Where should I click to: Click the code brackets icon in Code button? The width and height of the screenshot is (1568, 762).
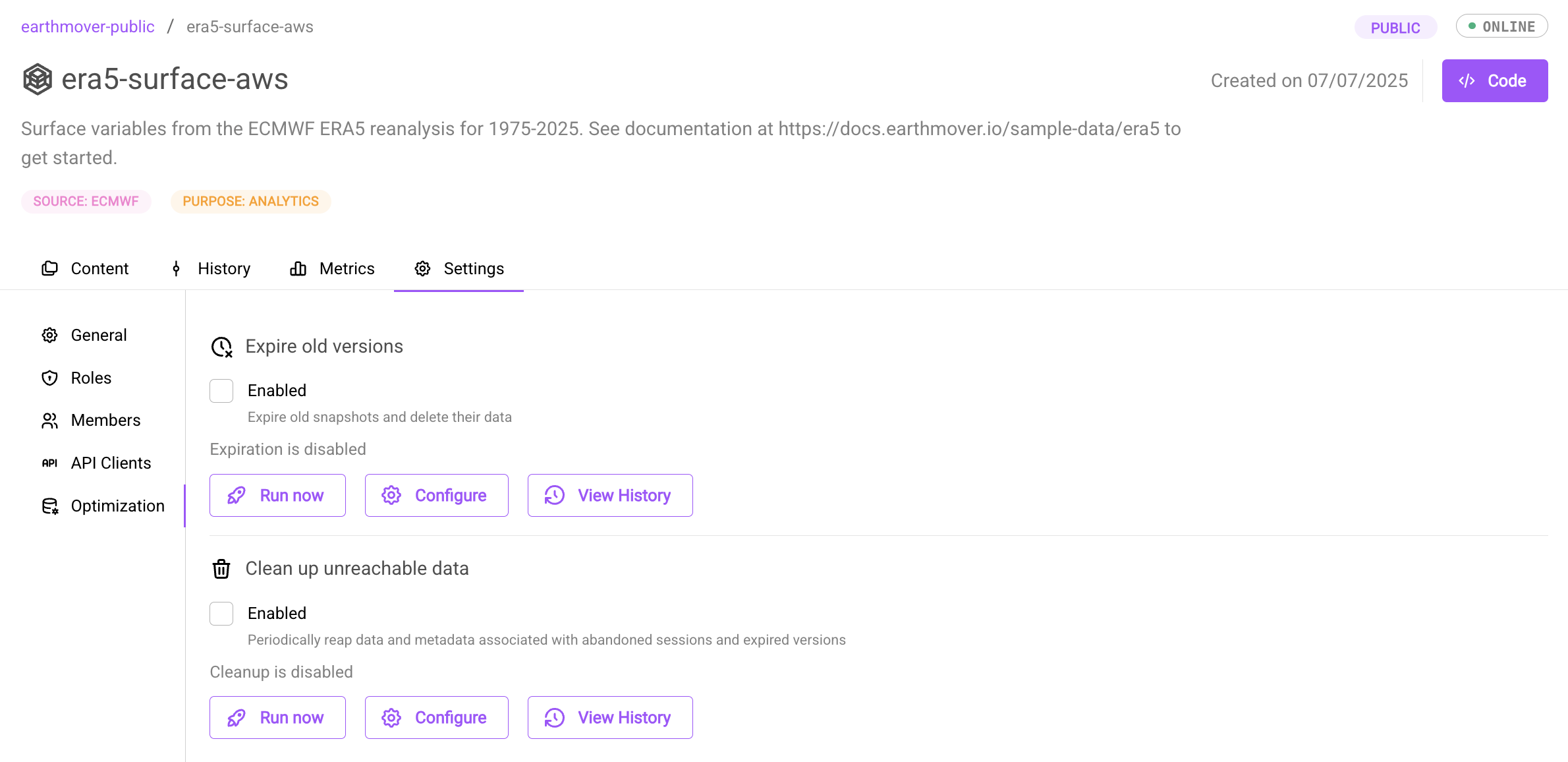[1467, 80]
